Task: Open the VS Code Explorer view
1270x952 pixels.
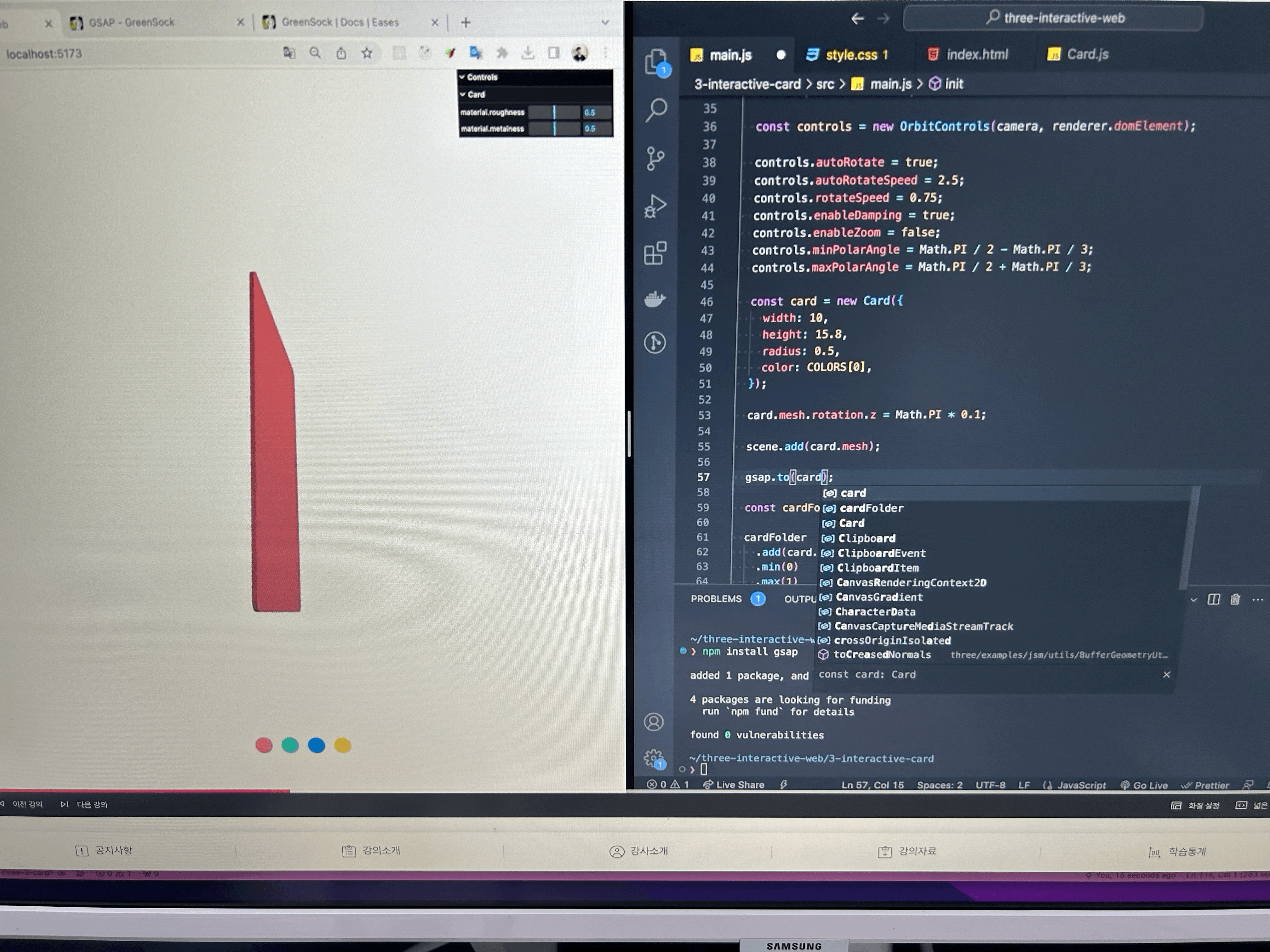Action: click(x=656, y=62)
